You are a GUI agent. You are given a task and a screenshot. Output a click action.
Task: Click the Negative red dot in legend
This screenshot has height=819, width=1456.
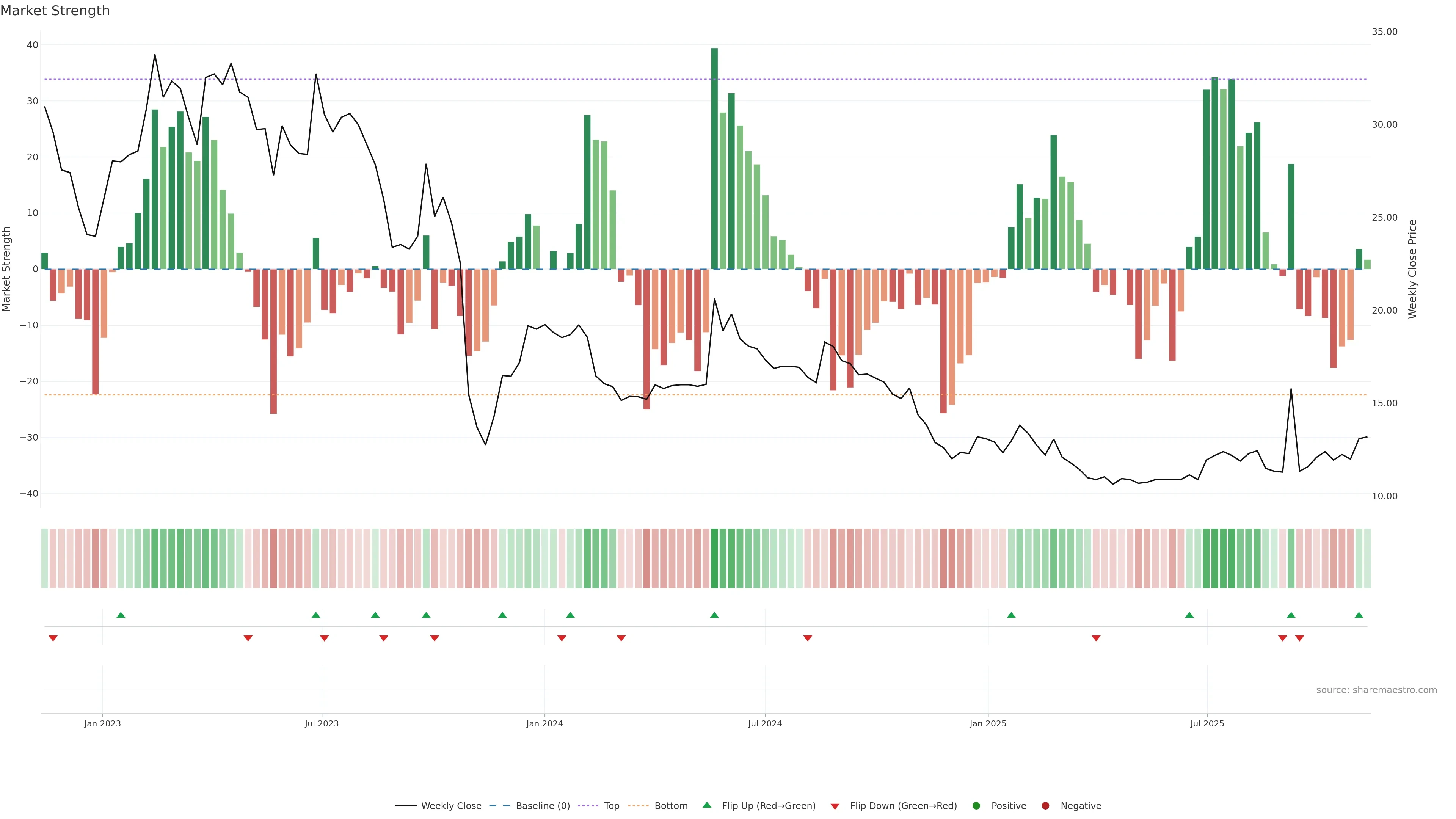point(1045,805)
